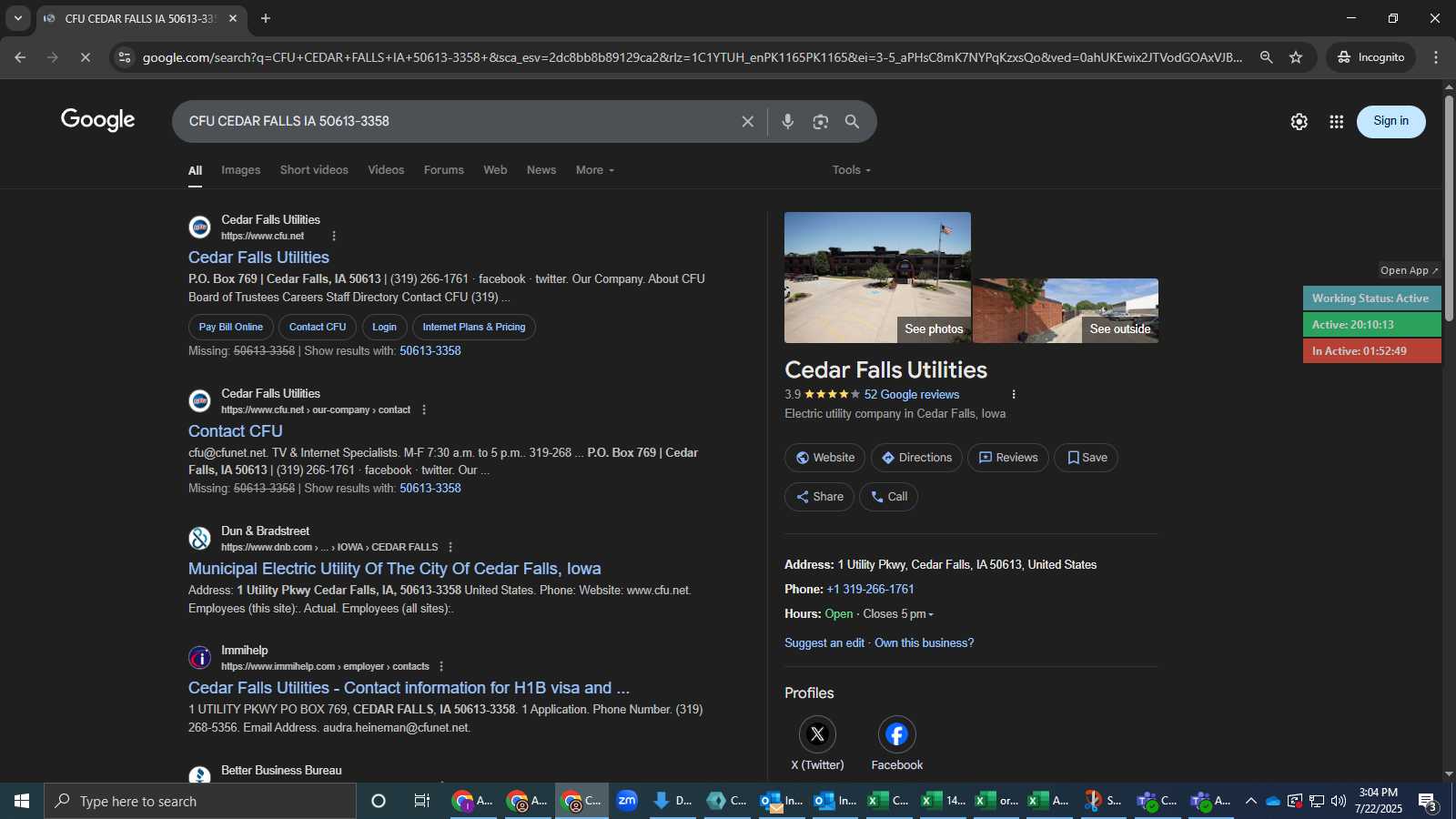Open Search by image camera icon
This screenshot has width=1456, height=819.
(x=820, y=121)
